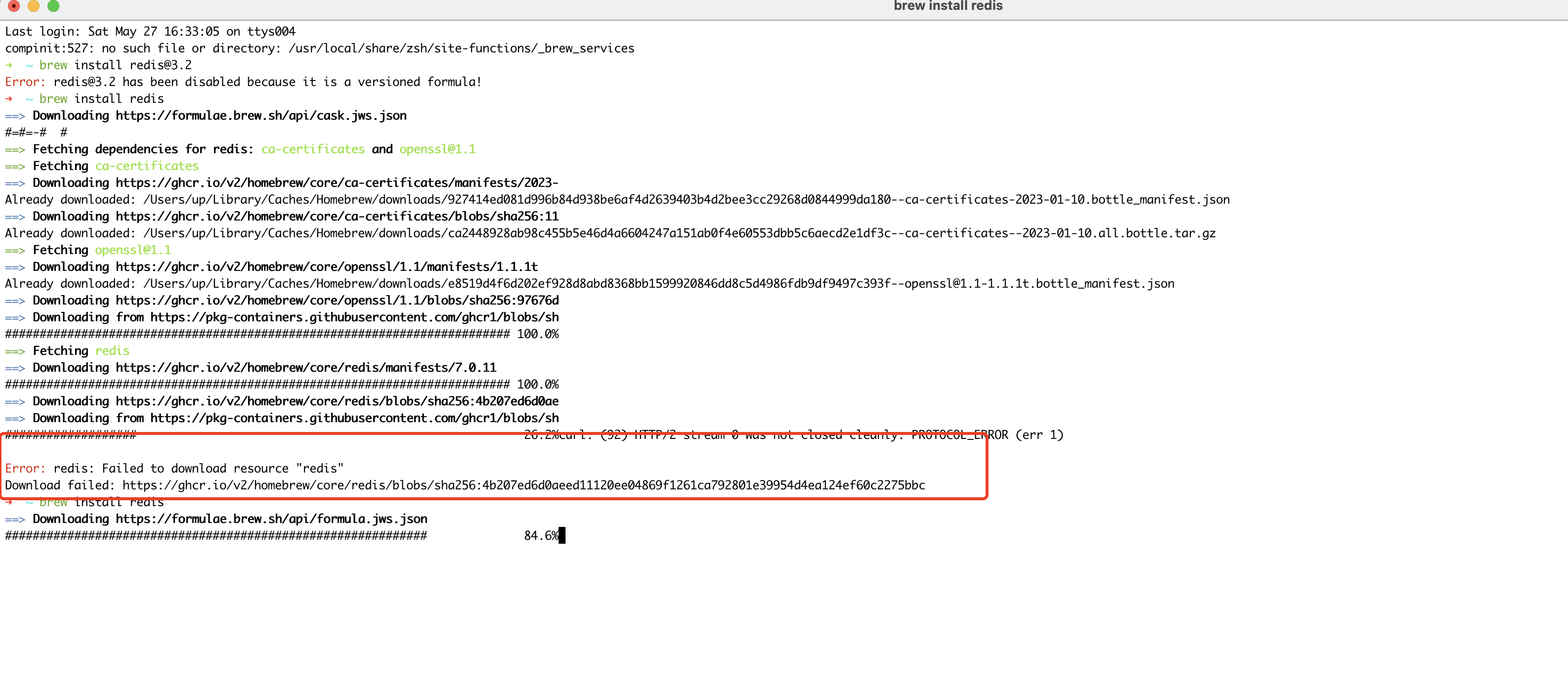Screen dimensions: 1568x693
Task: Click the red prompt arrow before "brew install redis"
Action: pos(8,98)
